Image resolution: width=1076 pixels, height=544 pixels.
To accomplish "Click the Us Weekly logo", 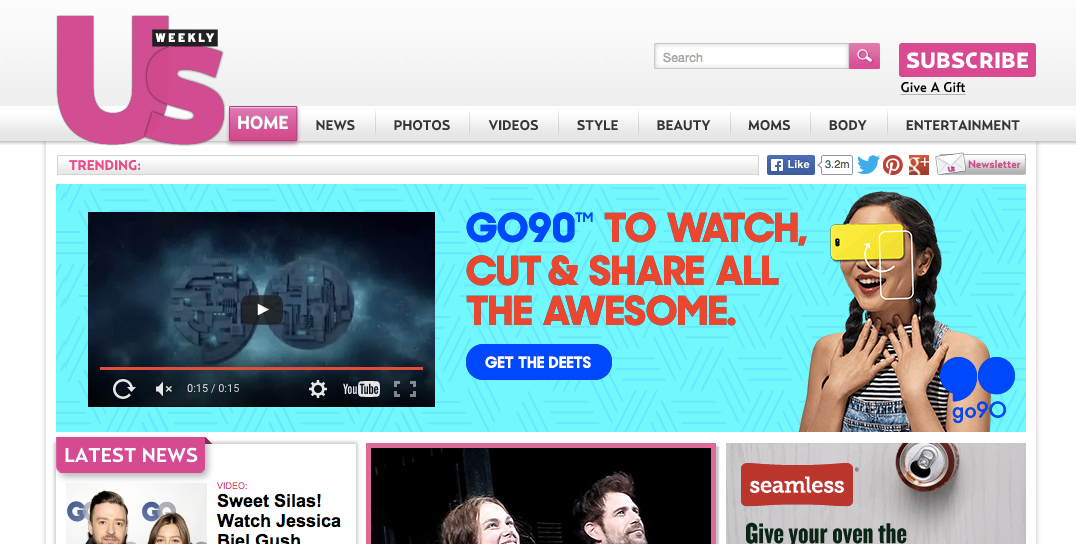I will tap(141, 80).
